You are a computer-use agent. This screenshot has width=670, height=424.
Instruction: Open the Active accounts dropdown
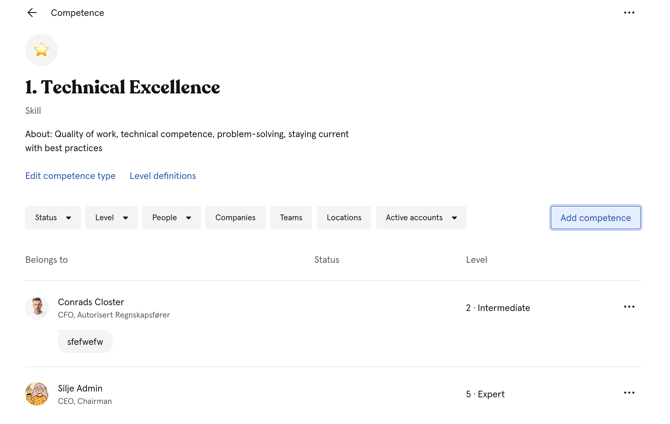click(x=421, y=218)
